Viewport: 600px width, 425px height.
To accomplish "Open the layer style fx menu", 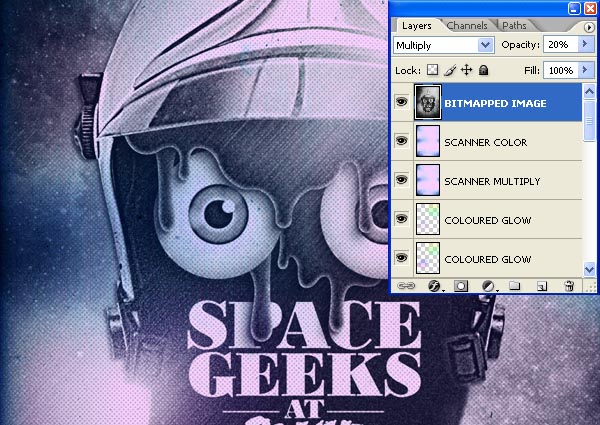I will [x=434, y=286].
